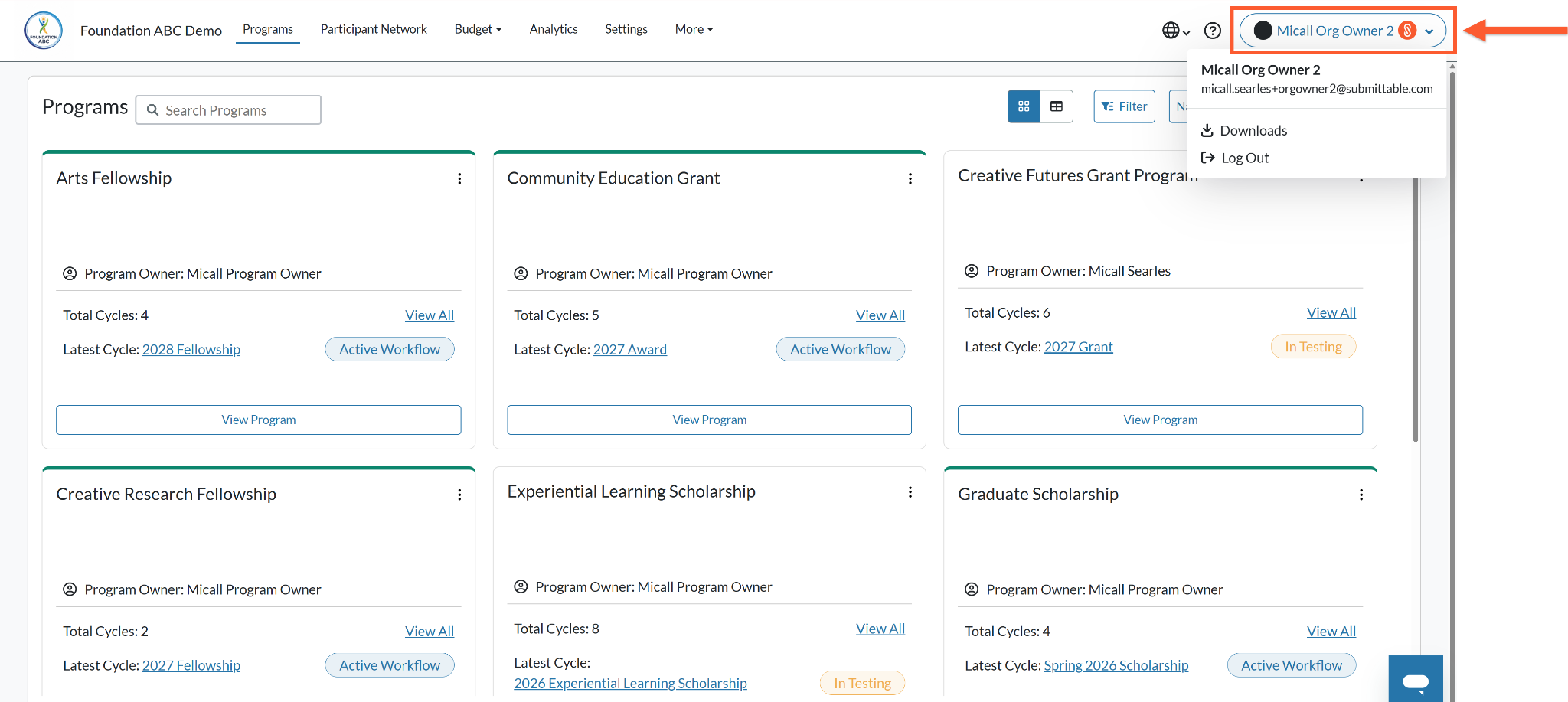Image resolution: width=1568 pixels, height=702 pixels.
Task: Click the Foundation ABC Demo title
Action: click(151, 31)
